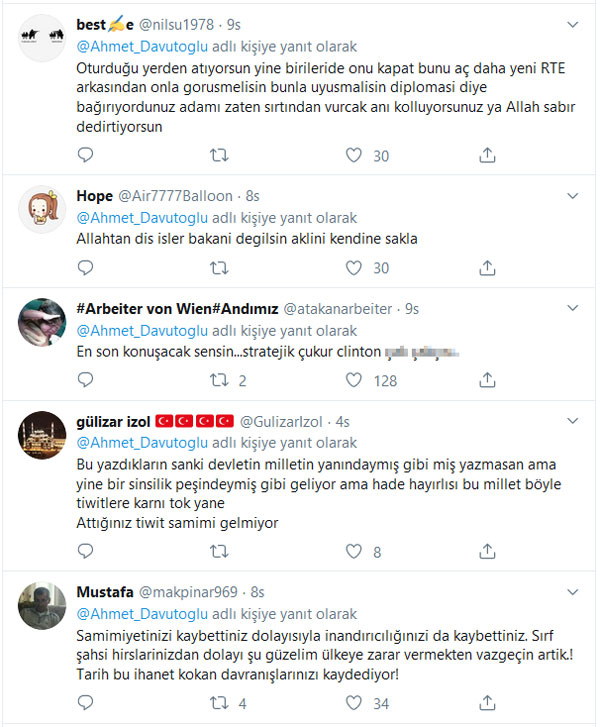This screenshot has height=727, width=600.
Task: Reply to Mustafa's tweet
Action: tap(86, 703)
